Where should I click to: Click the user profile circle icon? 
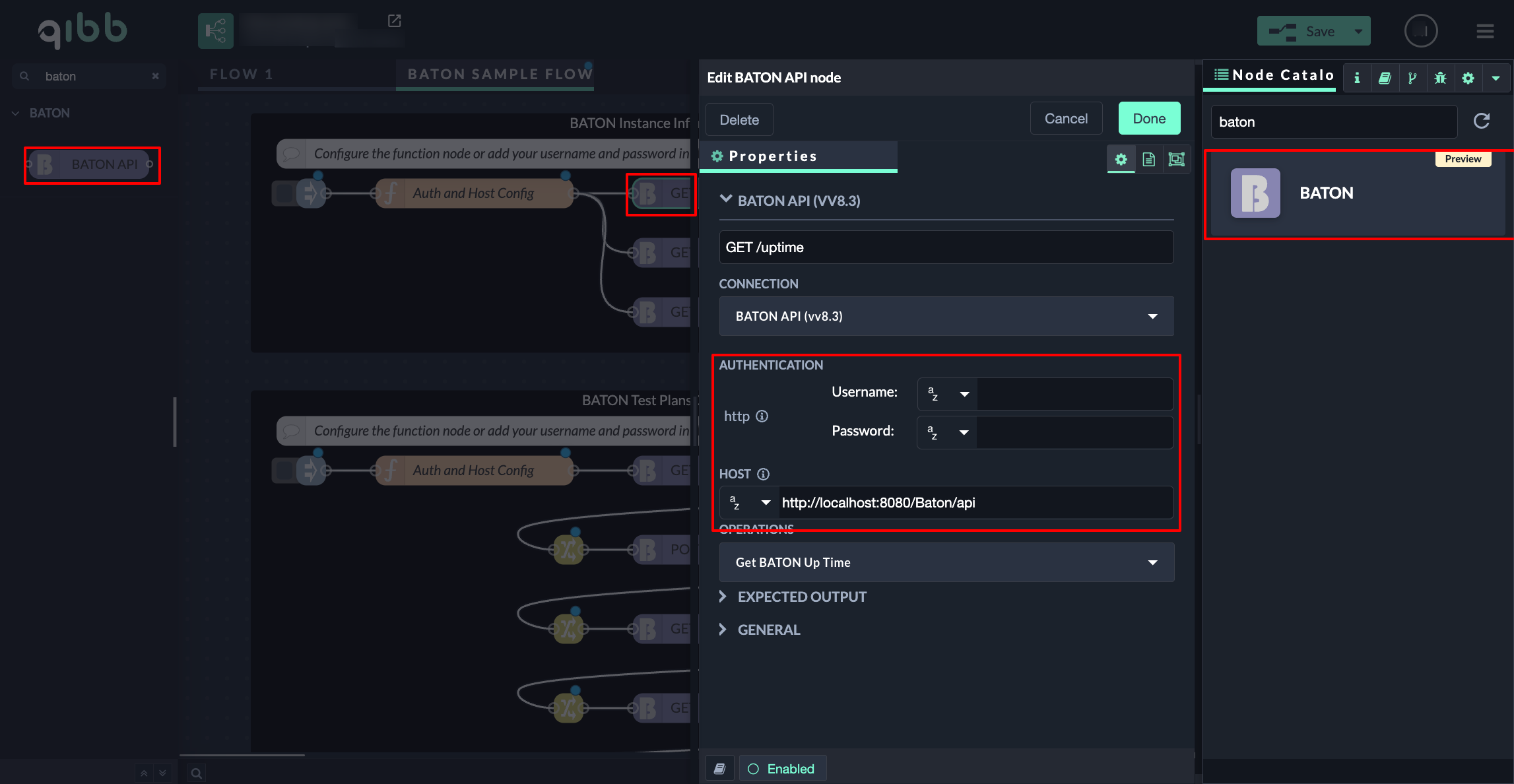[x=1421, y=31]
